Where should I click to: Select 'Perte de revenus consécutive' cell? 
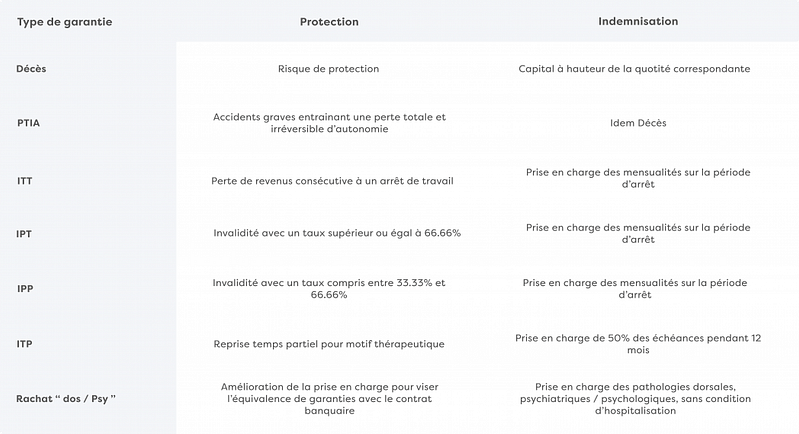pyautogui.click(x=332, y=181)
